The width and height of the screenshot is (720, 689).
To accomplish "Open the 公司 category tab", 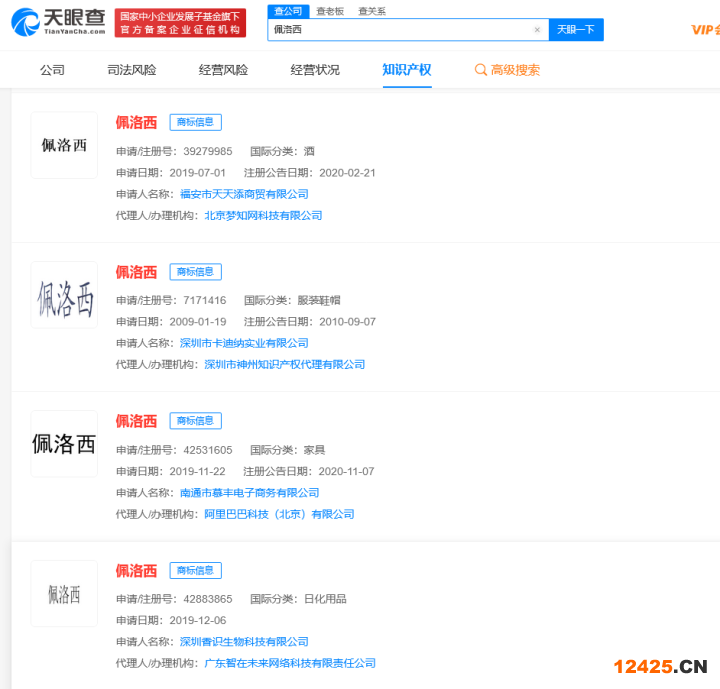I will click(x=52, y=70).
